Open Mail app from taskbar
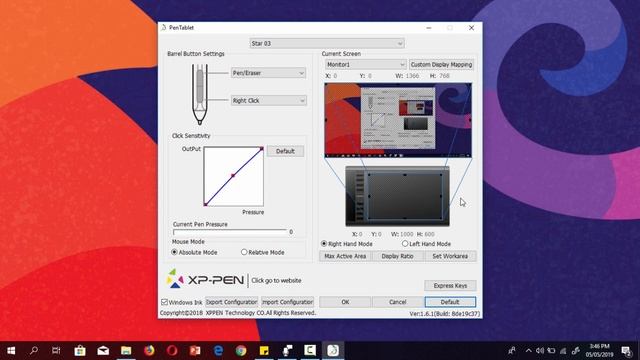Screen dimensions: 640x360 tap(103, 351)
